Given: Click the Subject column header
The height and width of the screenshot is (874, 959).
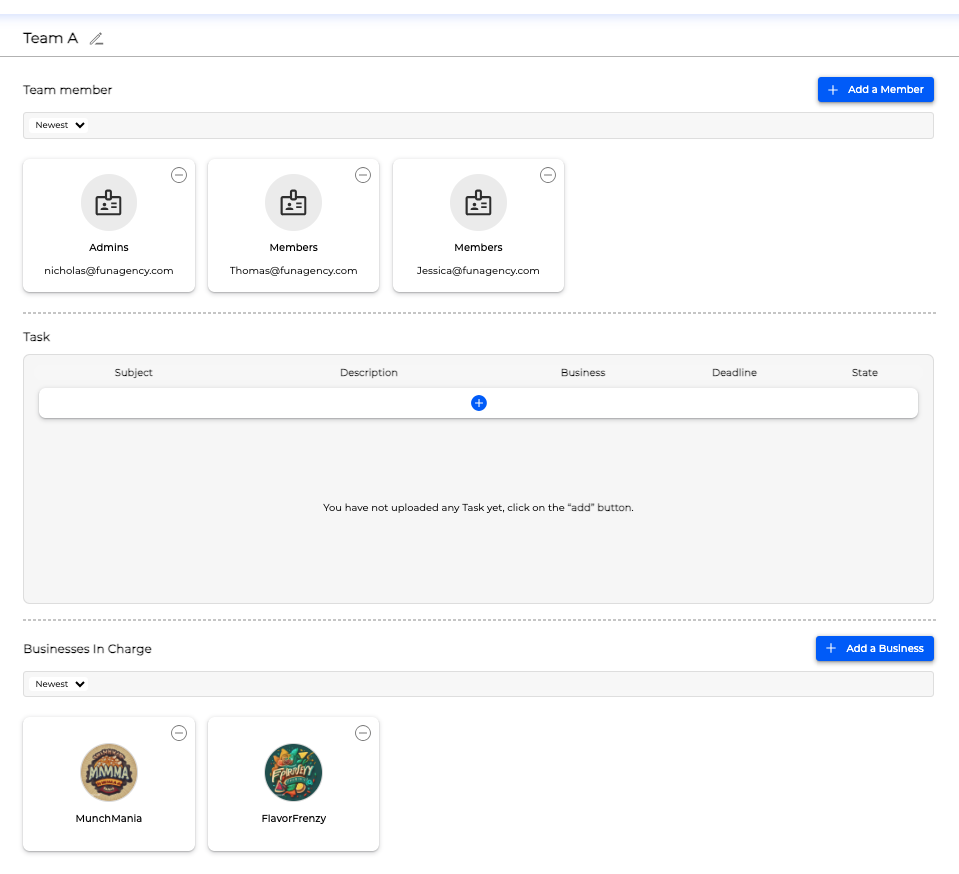Looking at the screenshot, I should (x=134, y=373).
